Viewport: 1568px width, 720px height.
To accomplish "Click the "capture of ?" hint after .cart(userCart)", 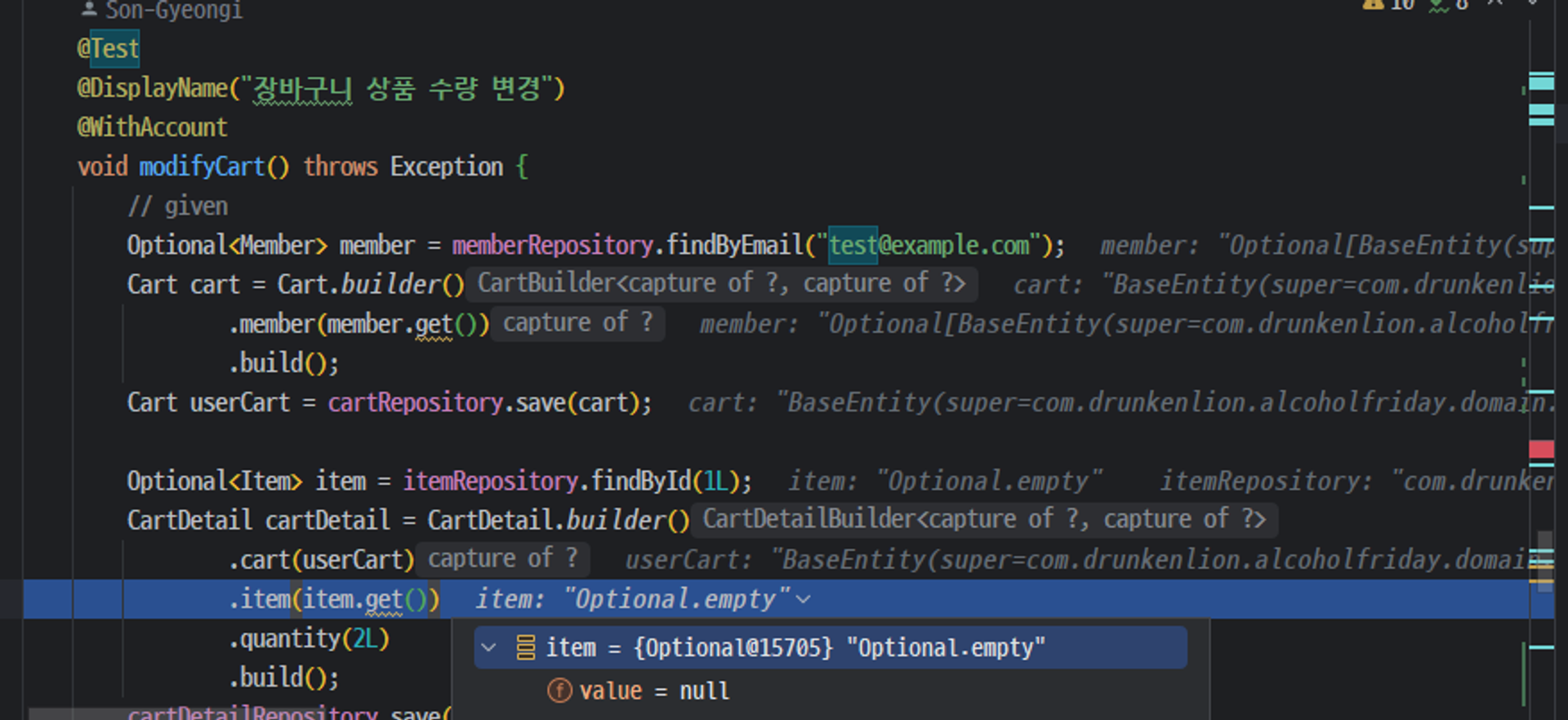I will pyautogui.click(x=502, y=558).
